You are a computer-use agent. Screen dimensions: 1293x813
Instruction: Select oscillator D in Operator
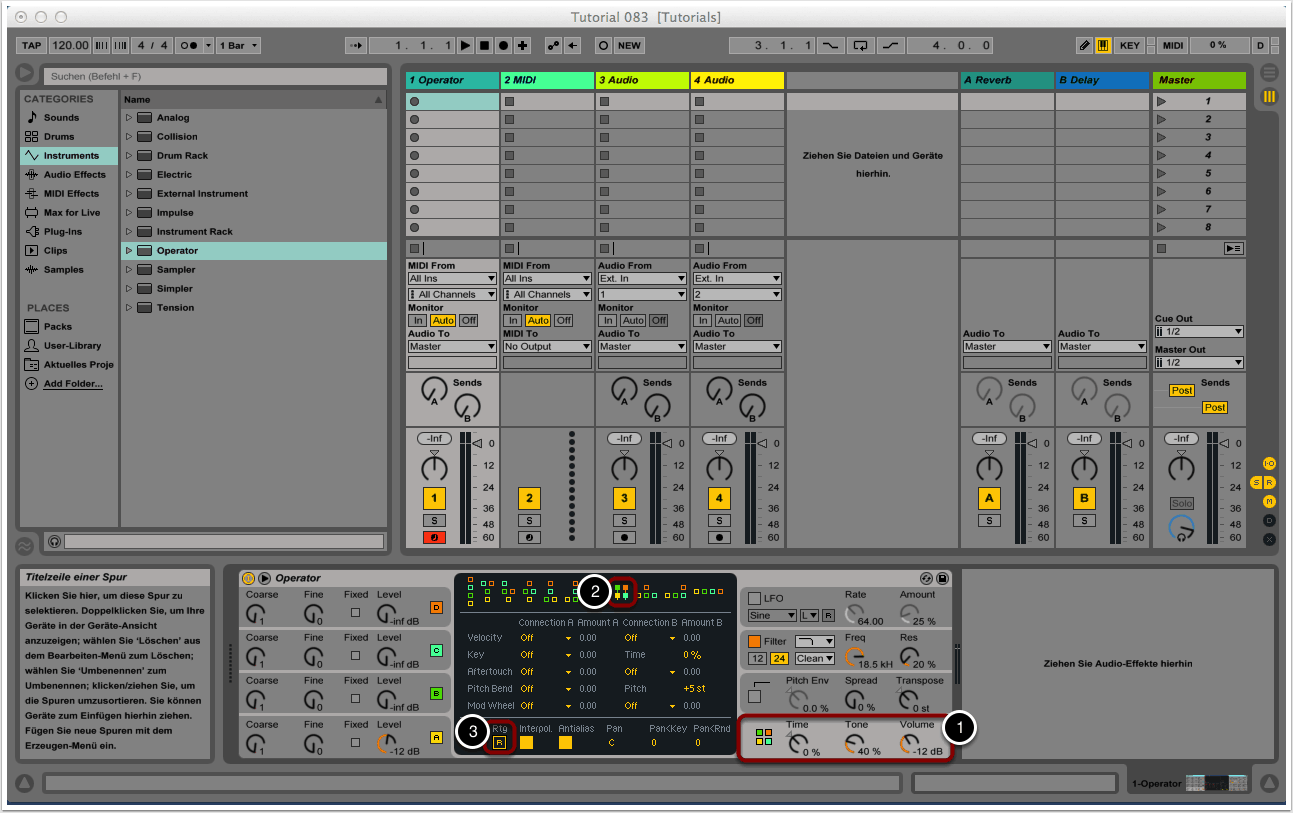pyautogui.click(x=436, y=607)
